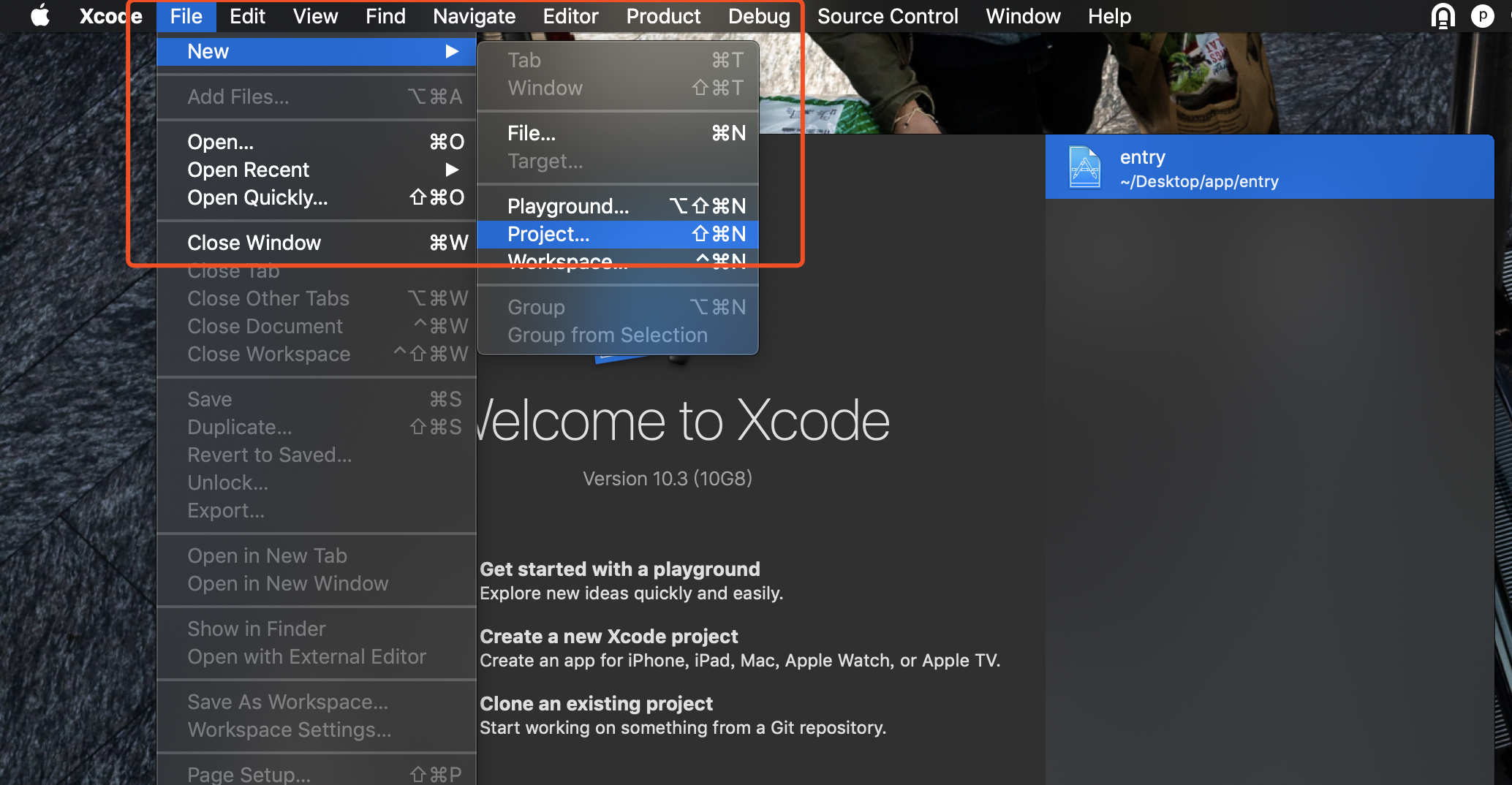This screenshot has width=1512, height=785.
Task: Click the headphone status icon in menu bar
Action: pyautogui.click(x=1443, y=16)
